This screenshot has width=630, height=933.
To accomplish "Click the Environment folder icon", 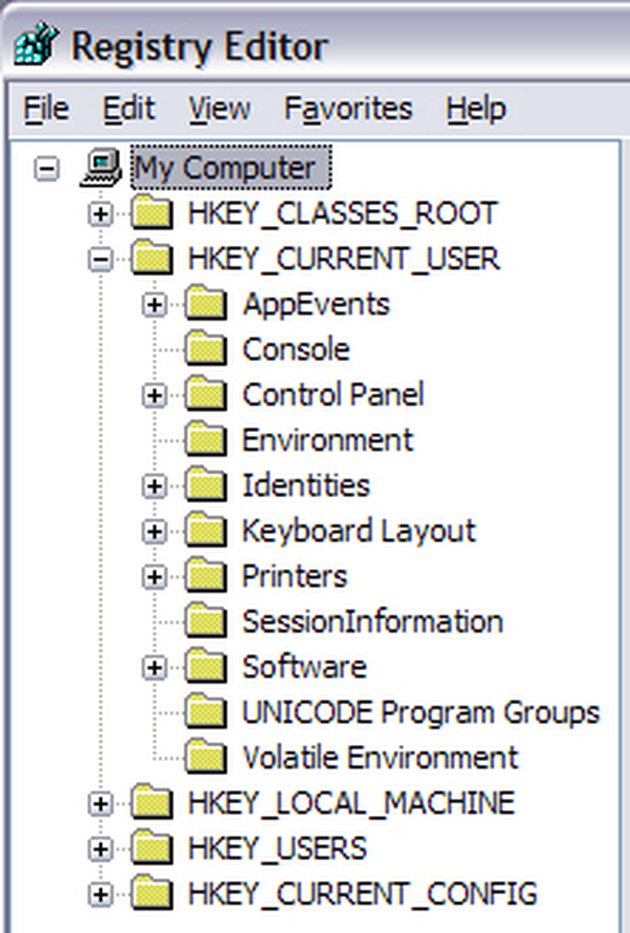I will (x=206, y=440).
